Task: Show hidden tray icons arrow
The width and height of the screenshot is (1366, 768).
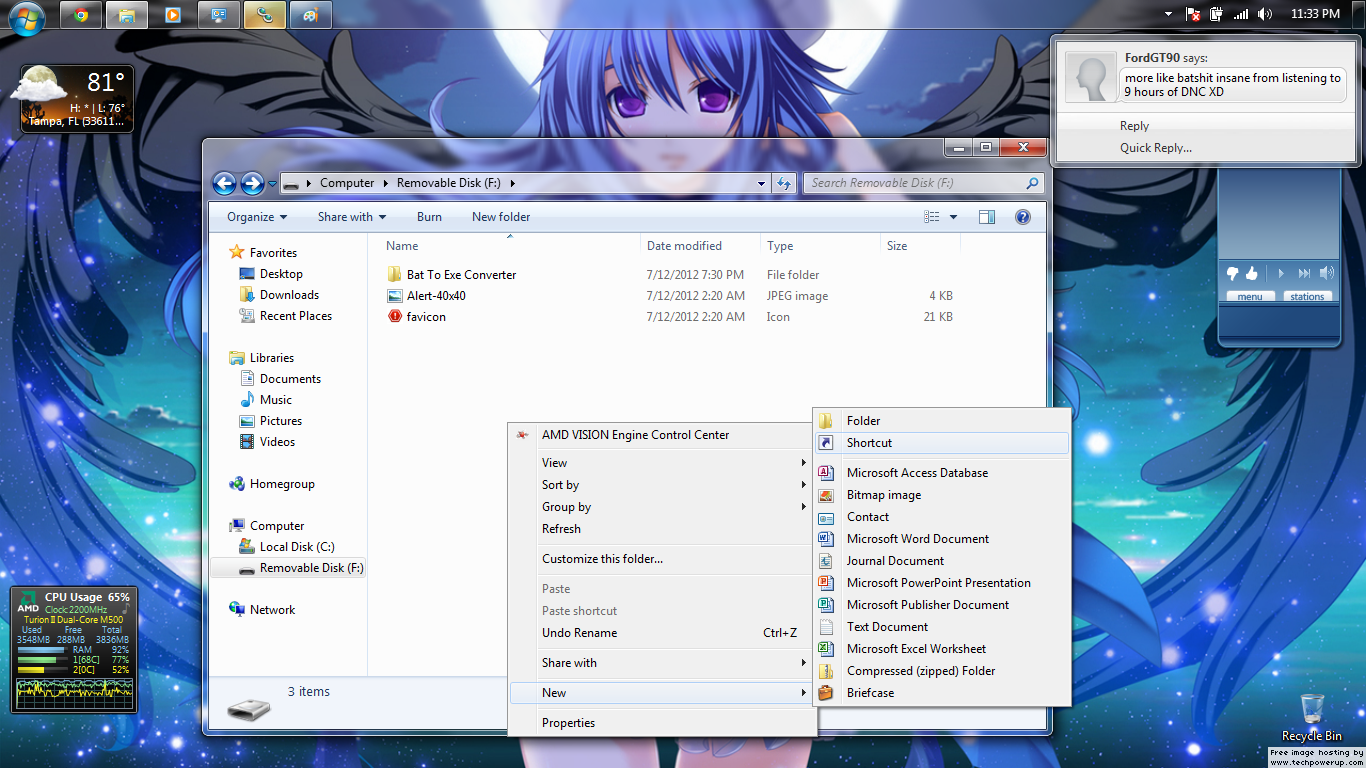Action: (1168, 14)
